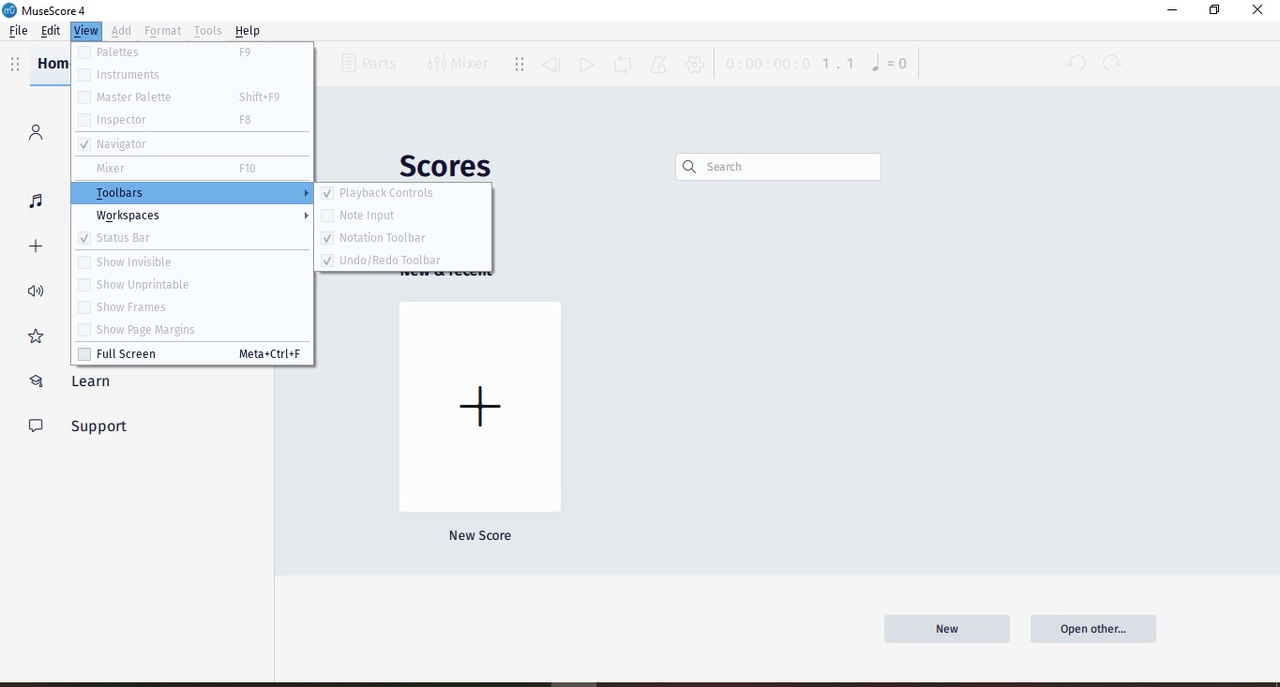Open the playback settings gear icon
This screenshot has height=687, width=1280.
coord(694,63)
